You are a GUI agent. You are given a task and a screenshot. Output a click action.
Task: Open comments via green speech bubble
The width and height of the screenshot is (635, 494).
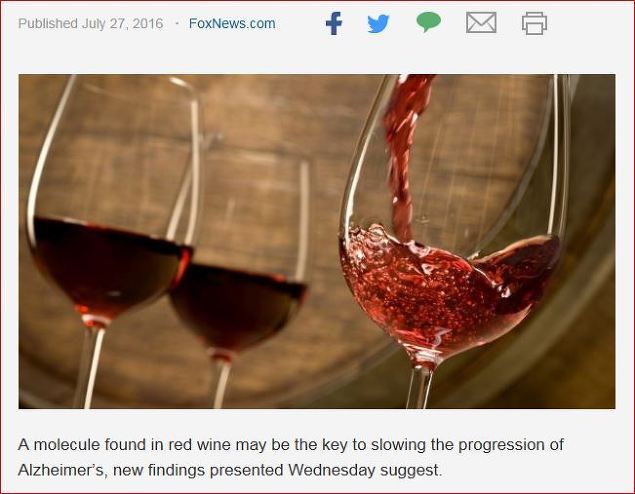pos(429,22)
